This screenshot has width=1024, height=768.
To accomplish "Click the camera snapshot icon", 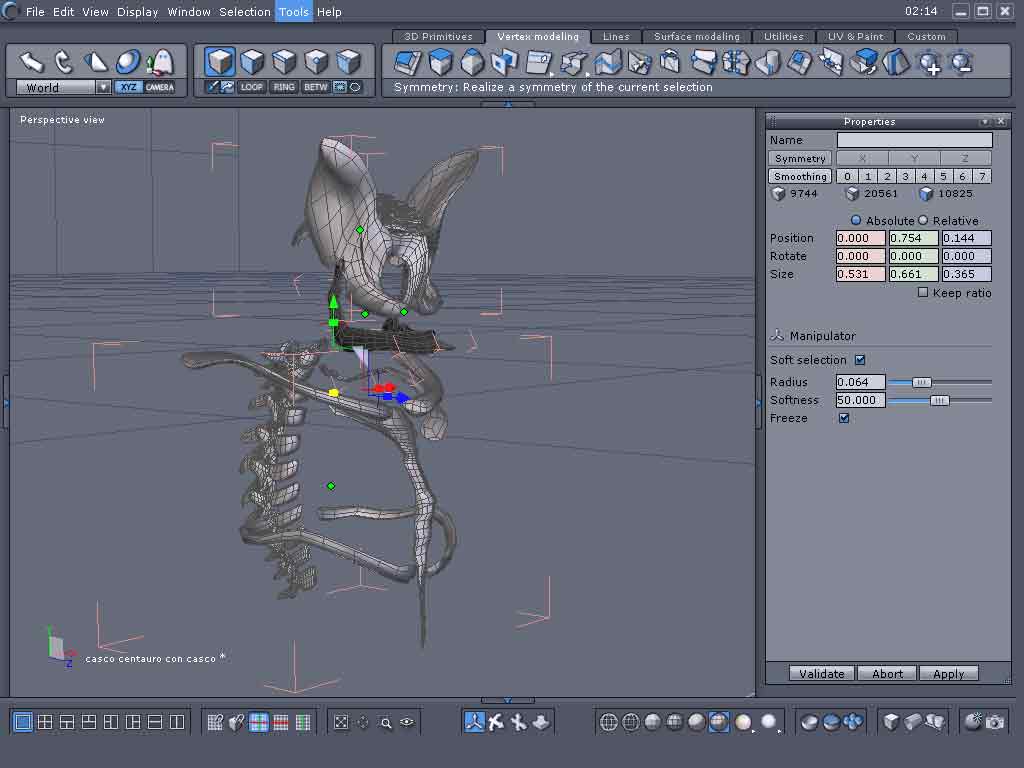I will (995, 722).
